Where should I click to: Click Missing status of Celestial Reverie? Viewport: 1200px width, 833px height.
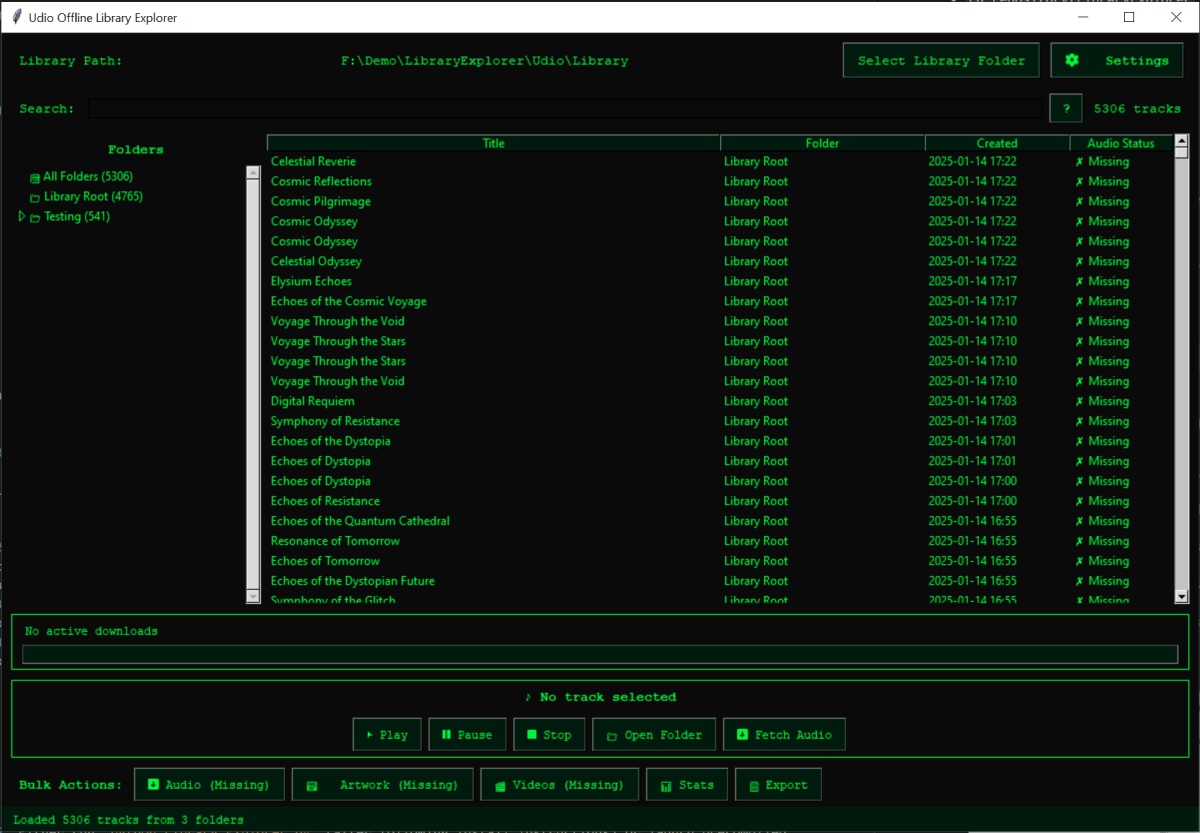point(1102,161)
